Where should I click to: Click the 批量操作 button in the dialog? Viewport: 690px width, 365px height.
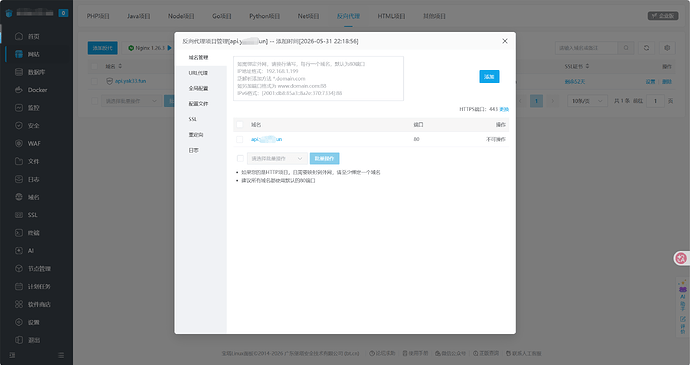[324, 159]
